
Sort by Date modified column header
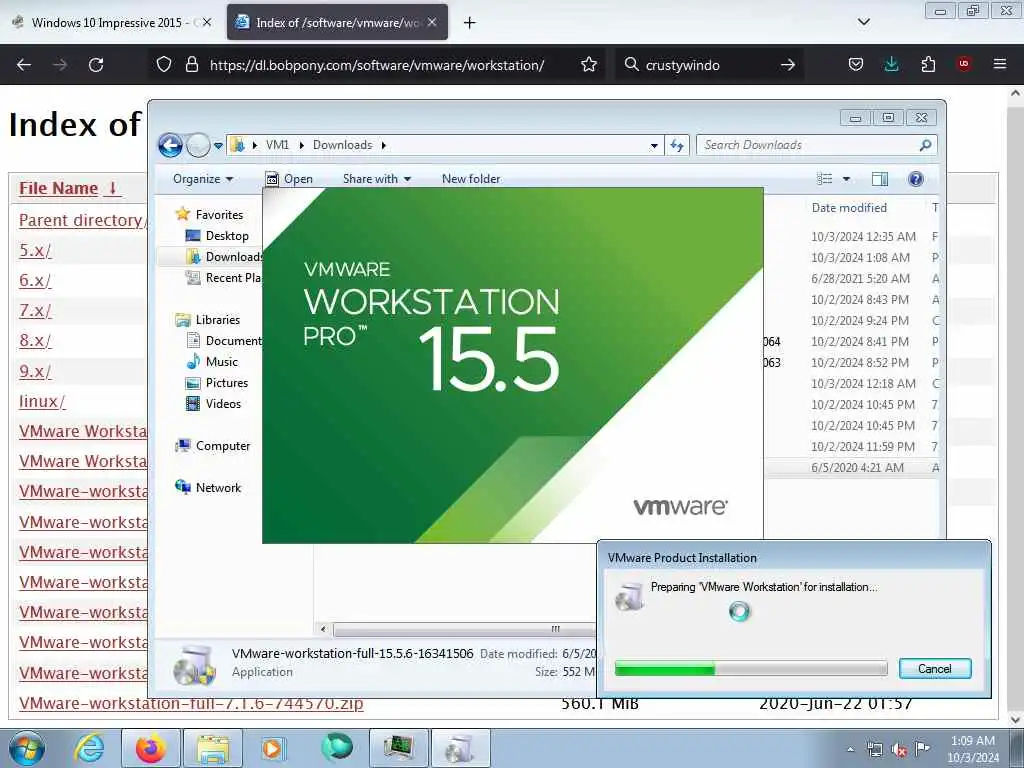(x=849, y=208)
